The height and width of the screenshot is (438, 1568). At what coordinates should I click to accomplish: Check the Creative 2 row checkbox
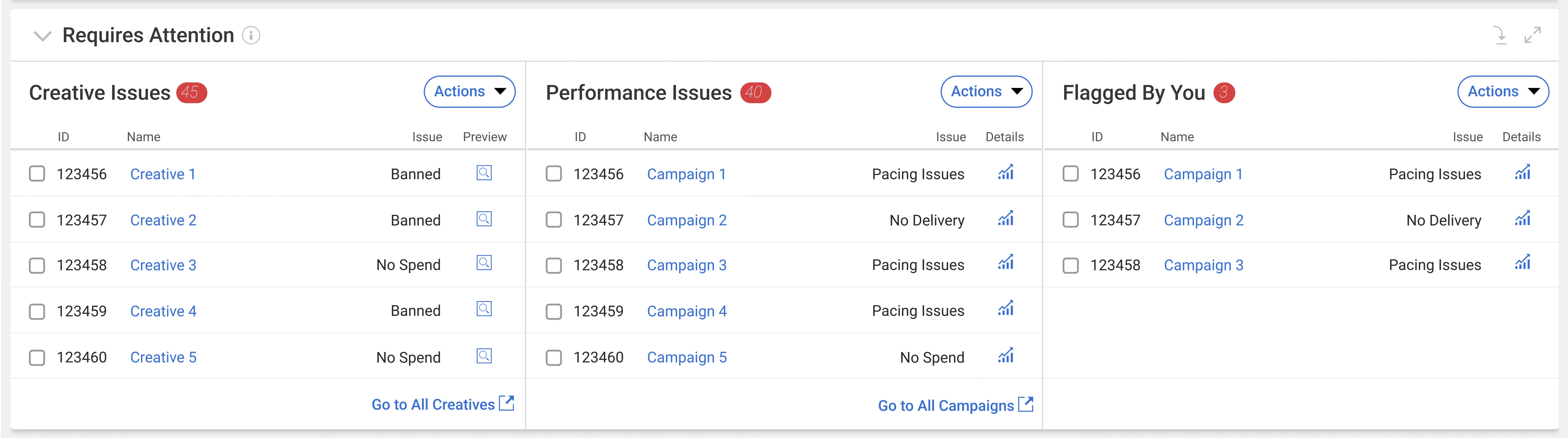[37, 219]
